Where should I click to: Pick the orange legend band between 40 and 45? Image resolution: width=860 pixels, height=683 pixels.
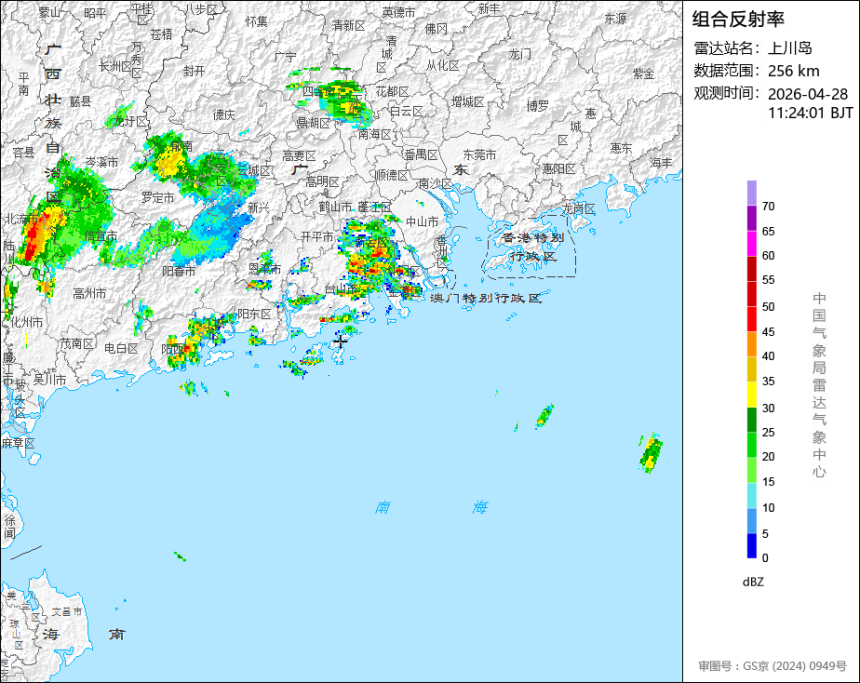click(x=752, y=344)
